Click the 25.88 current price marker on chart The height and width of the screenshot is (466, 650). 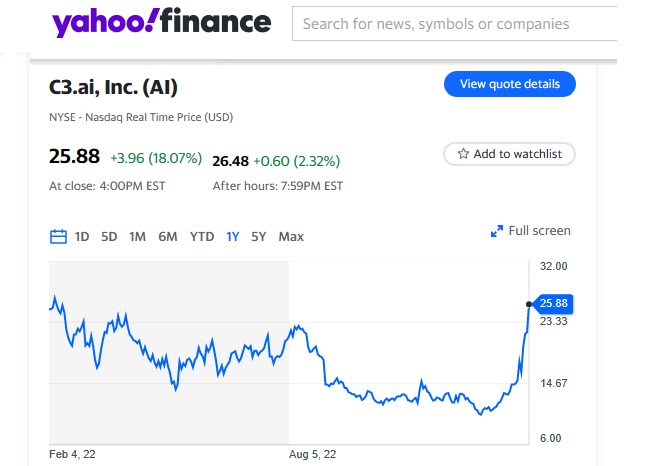[x=552, y=303]
